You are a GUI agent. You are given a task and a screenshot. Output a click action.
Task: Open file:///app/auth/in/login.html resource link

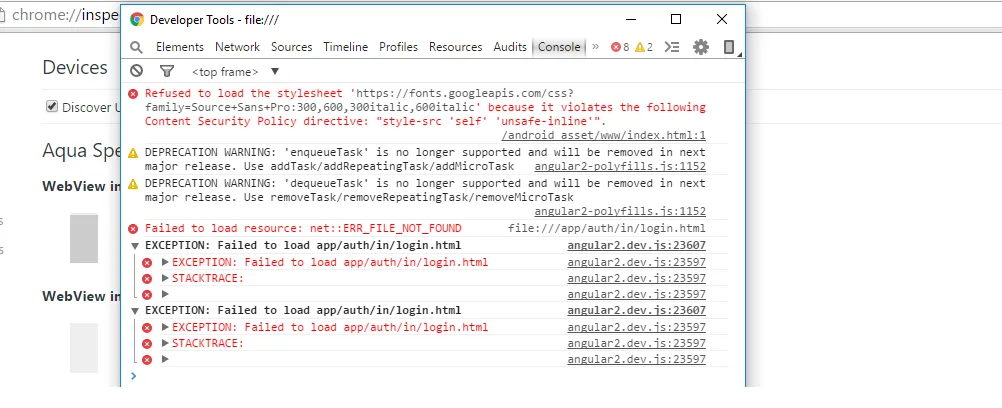point(607,228)
